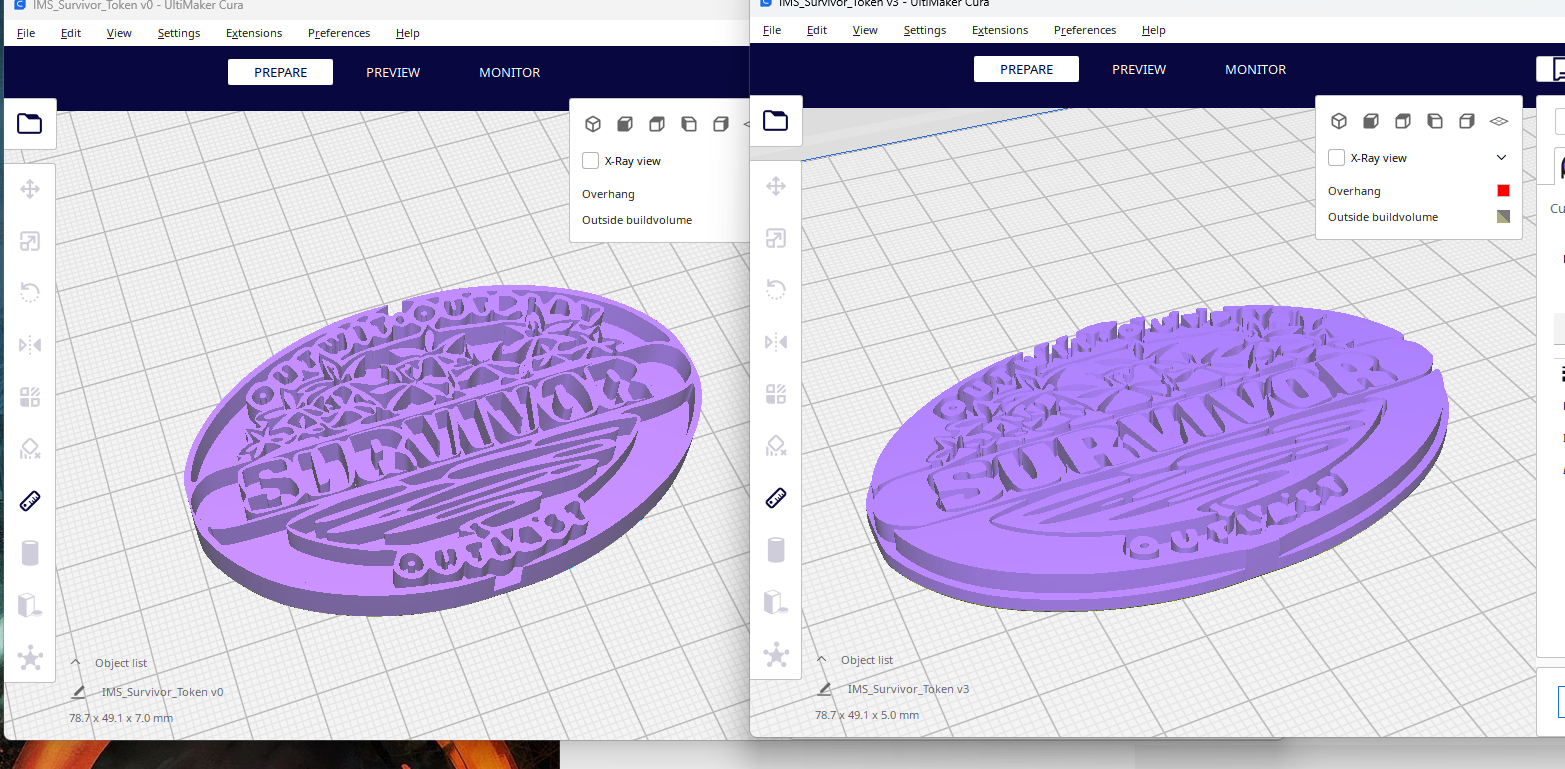Image resolution: width=1565 pixels, height=769 pixels.
Task: Open Per Model Settings in the v0 window
Action: pyautogui.click(x=30, y=397)
